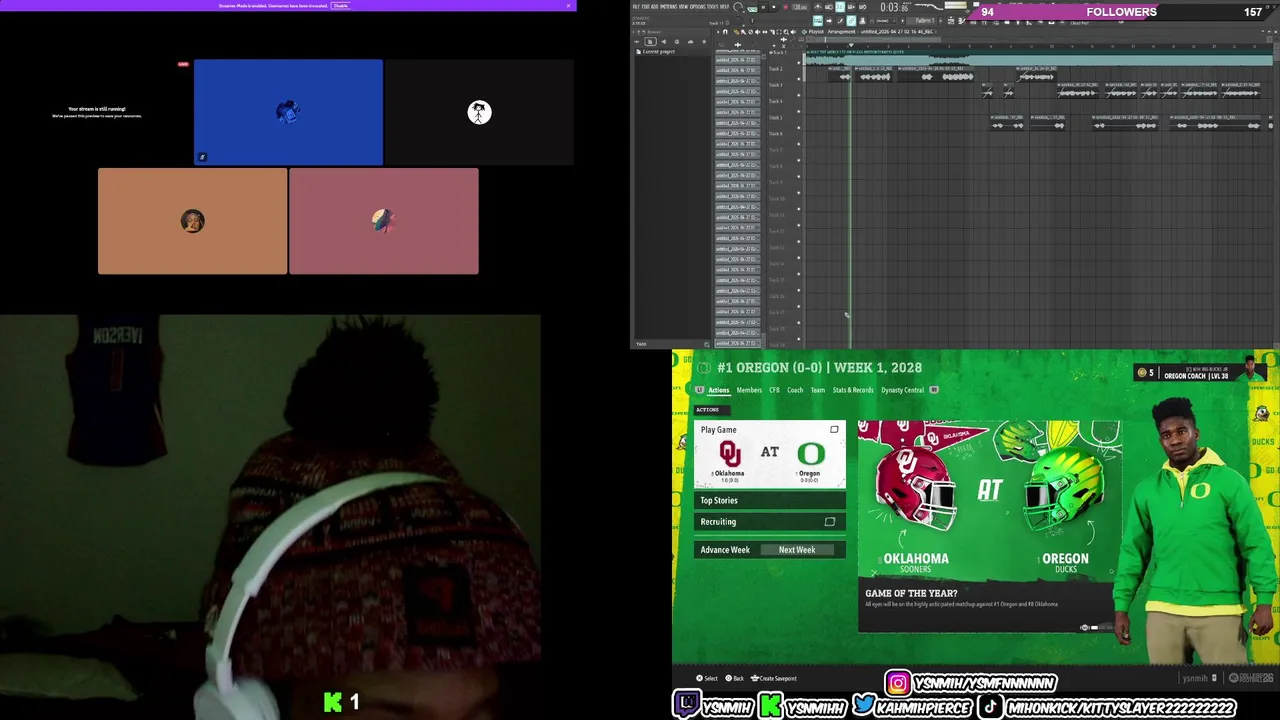The height and width of the screenshot is (720, 1280).
Task: Click the Twitch logo in overlay
Action: (x=687, y=704)
